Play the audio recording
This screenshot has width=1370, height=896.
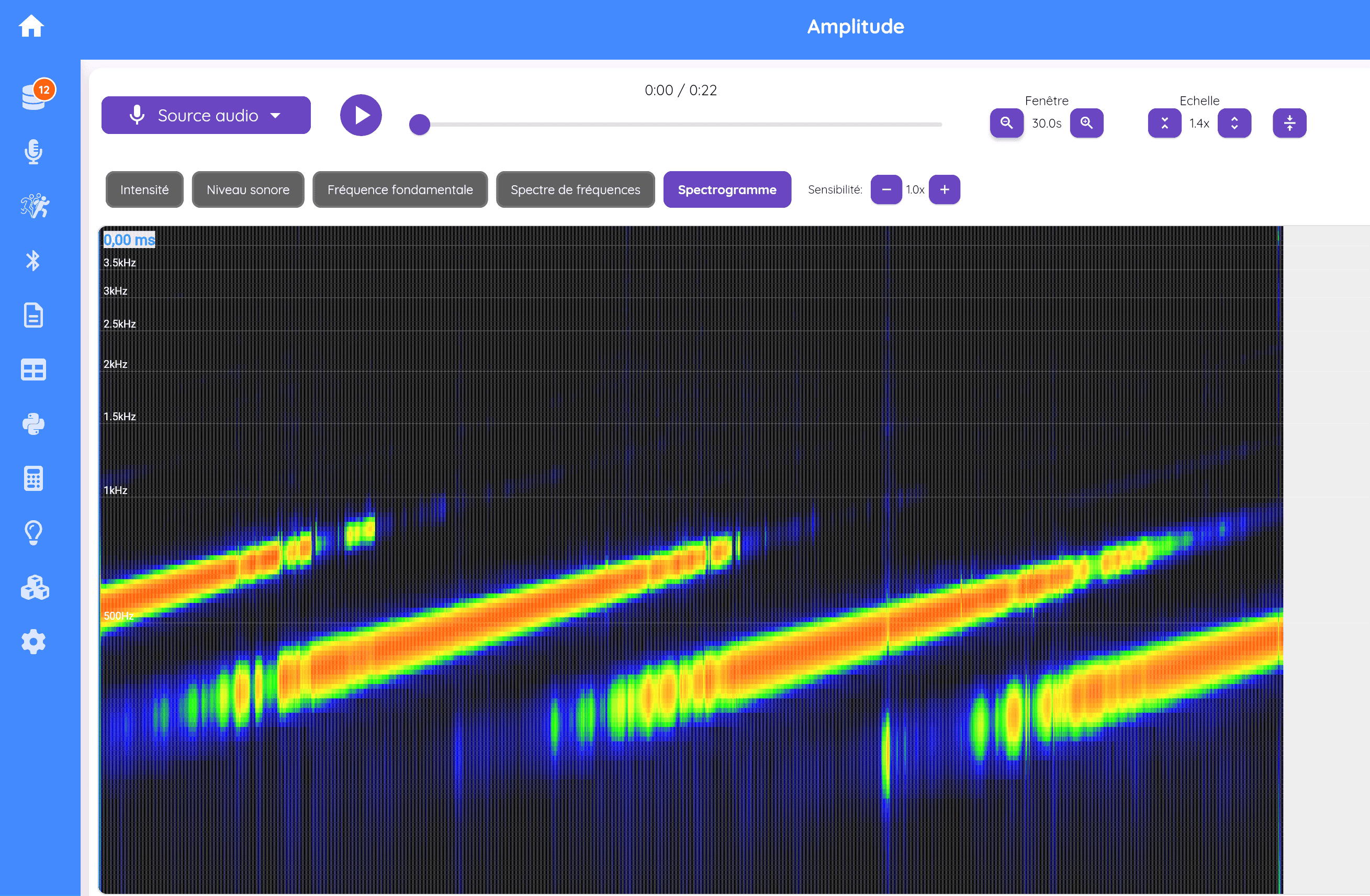361,115
